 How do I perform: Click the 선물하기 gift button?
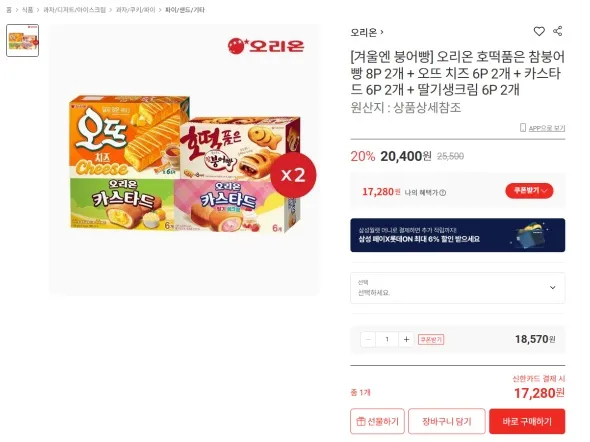pos(377,421)
